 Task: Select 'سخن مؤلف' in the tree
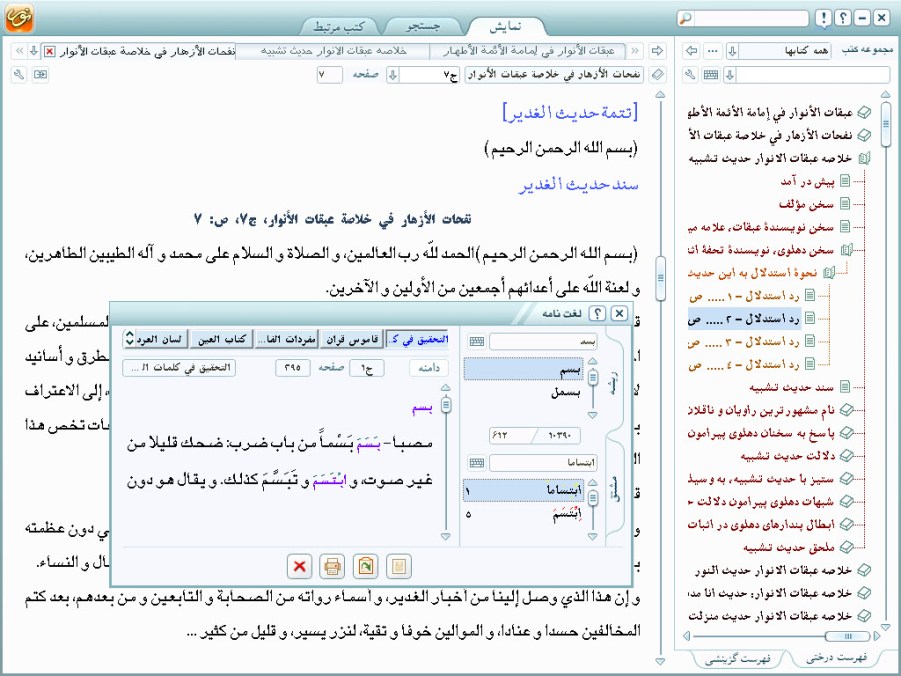[806, 204]
